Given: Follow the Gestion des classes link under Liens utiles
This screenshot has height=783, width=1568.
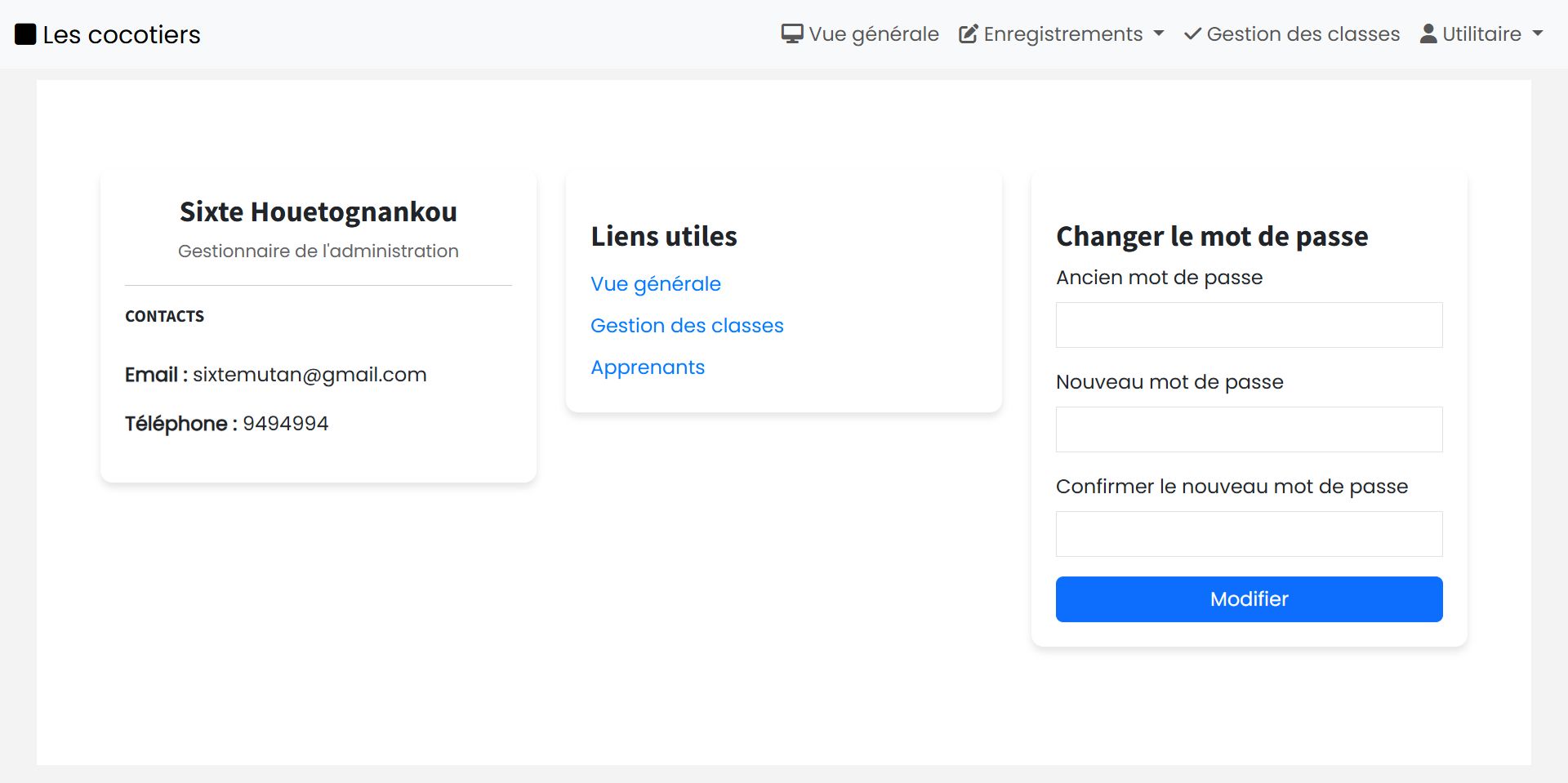Looking at the screenshot, I should pos(687,326).
